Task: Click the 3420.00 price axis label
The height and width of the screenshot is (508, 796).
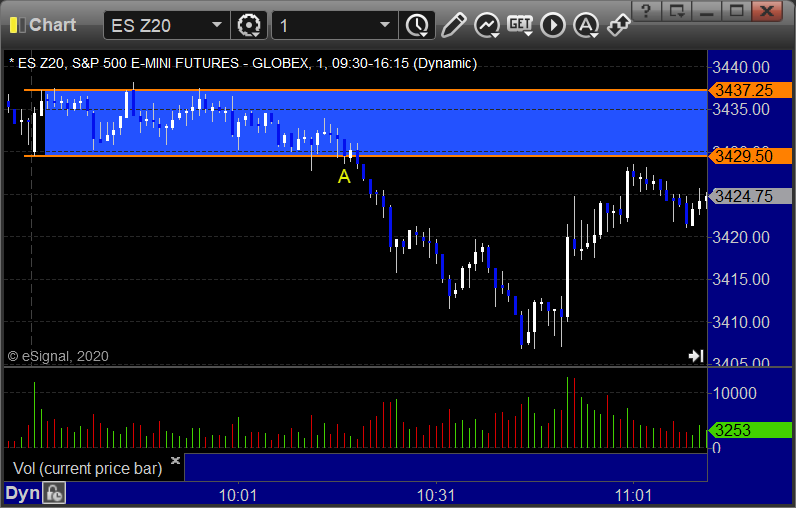Action: click(x=741, y=237)
